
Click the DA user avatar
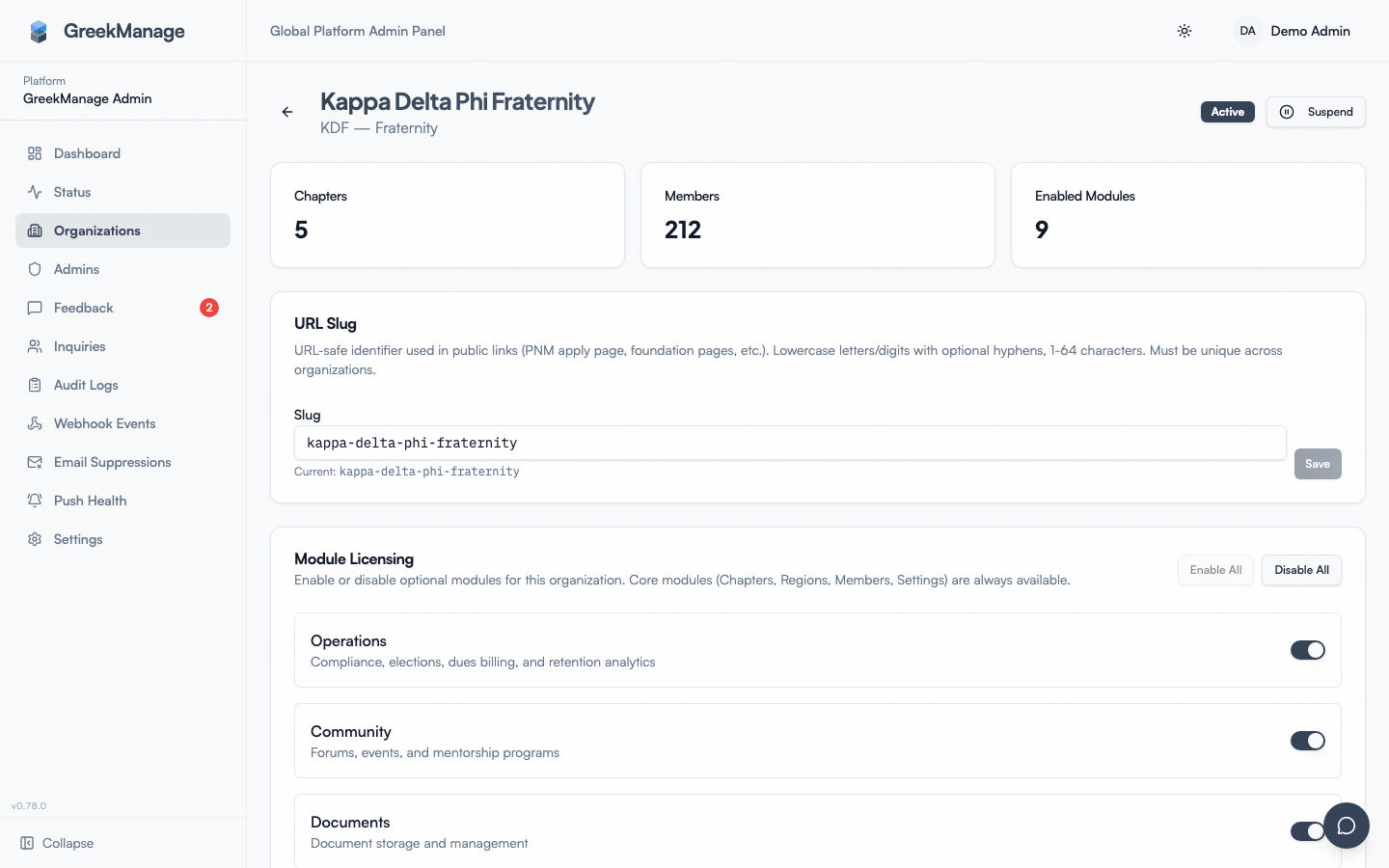point(1247,31)
